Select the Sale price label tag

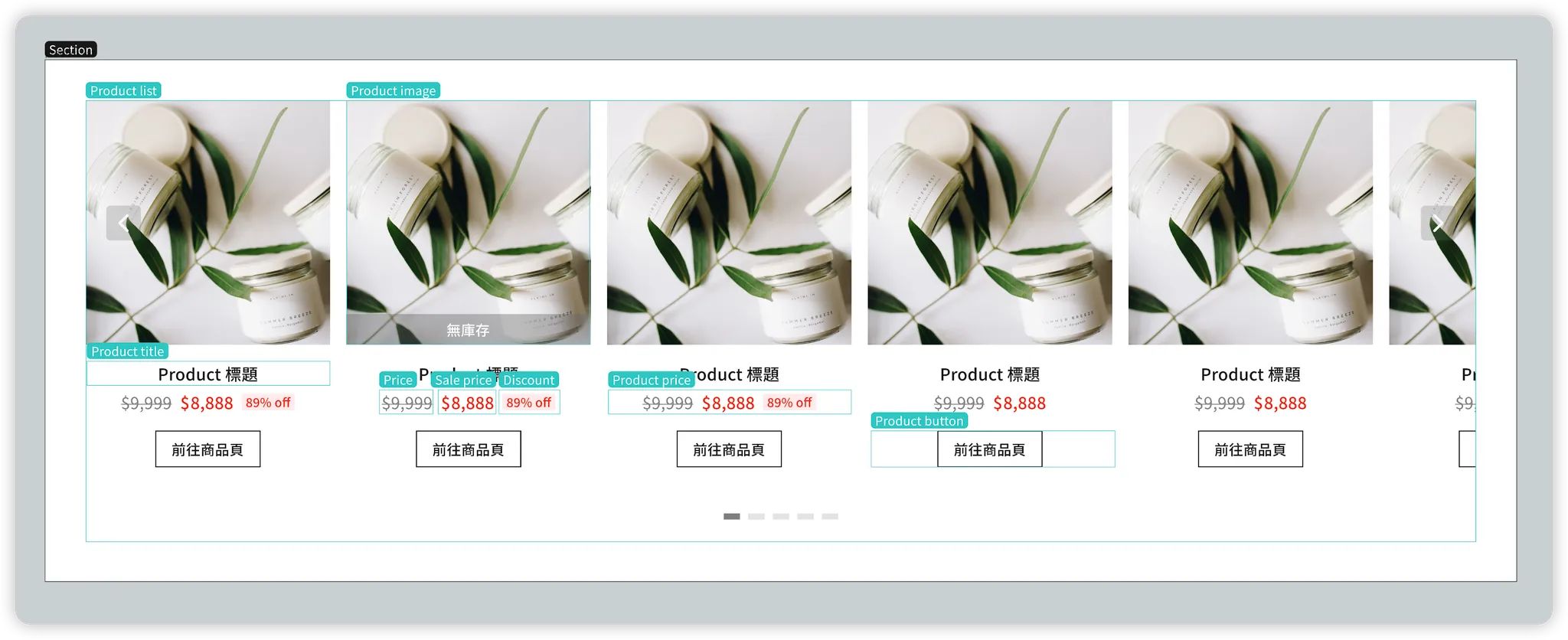(463, 380)
